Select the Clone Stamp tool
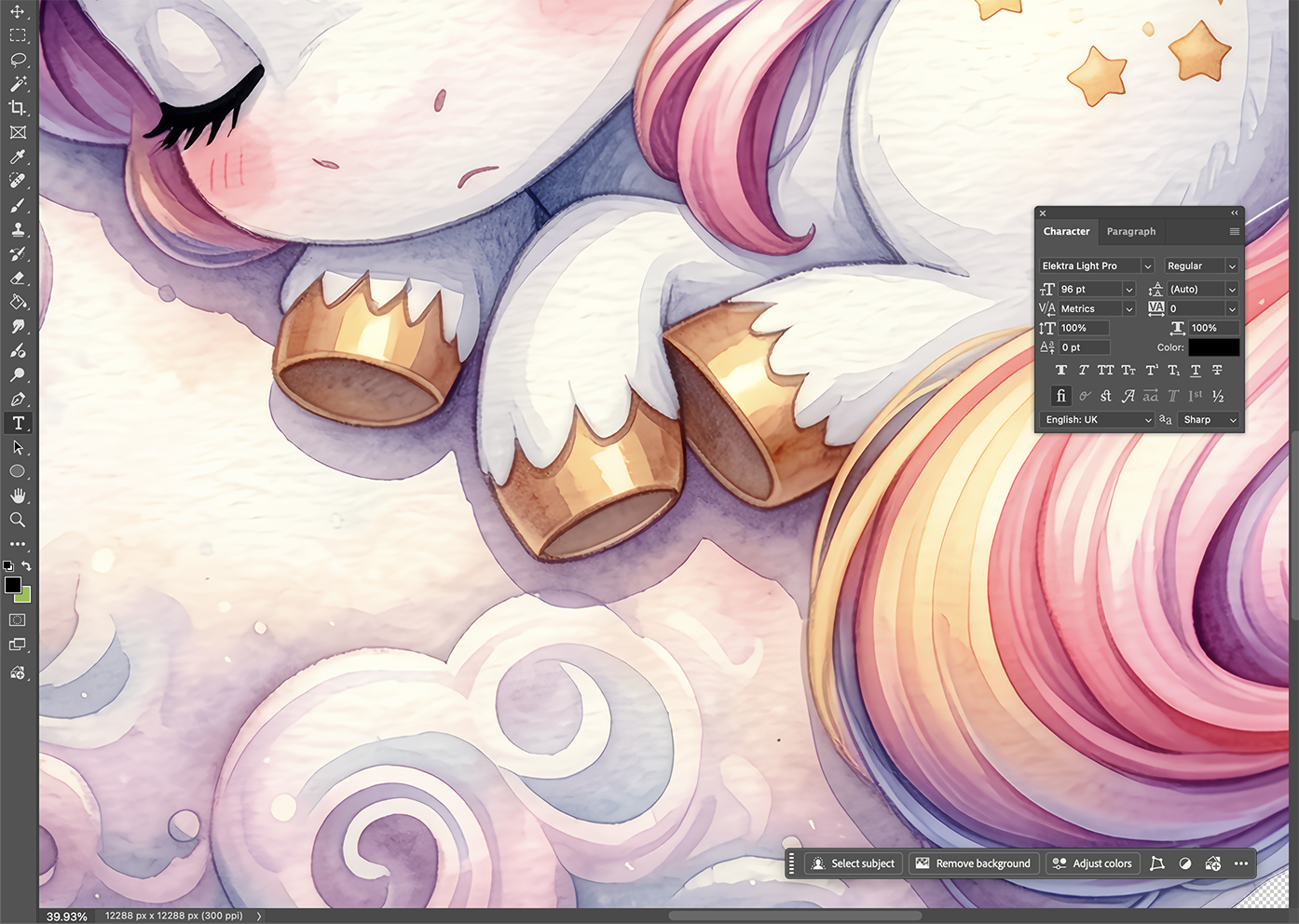 click(x=18, y=229)
